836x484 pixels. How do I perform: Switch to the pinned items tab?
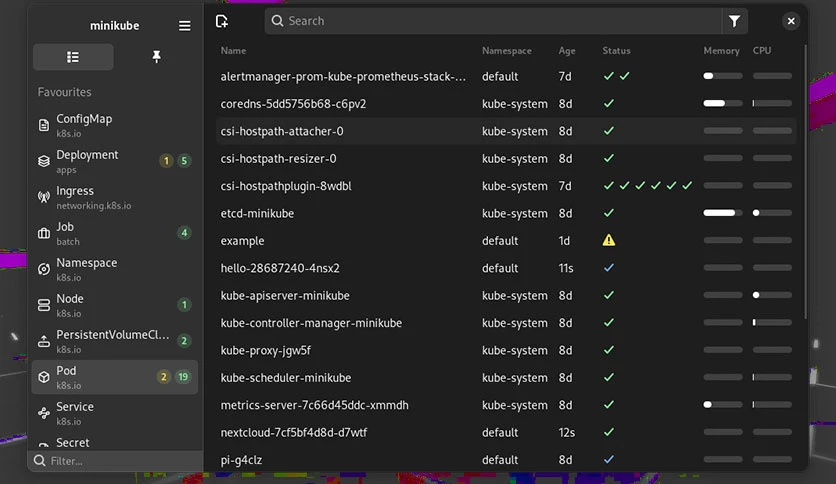(x=156, y=57)
